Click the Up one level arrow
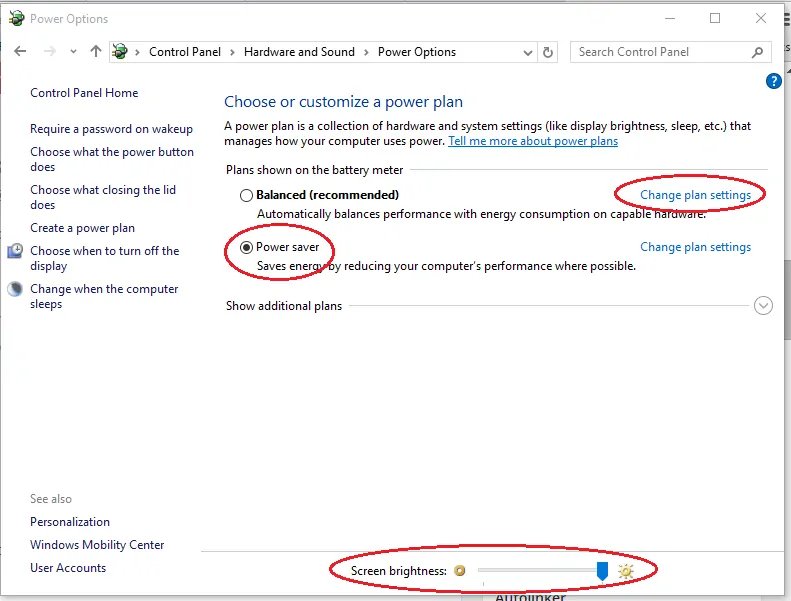The width and height of the screenshot is (791, 601). pos(95,51)
